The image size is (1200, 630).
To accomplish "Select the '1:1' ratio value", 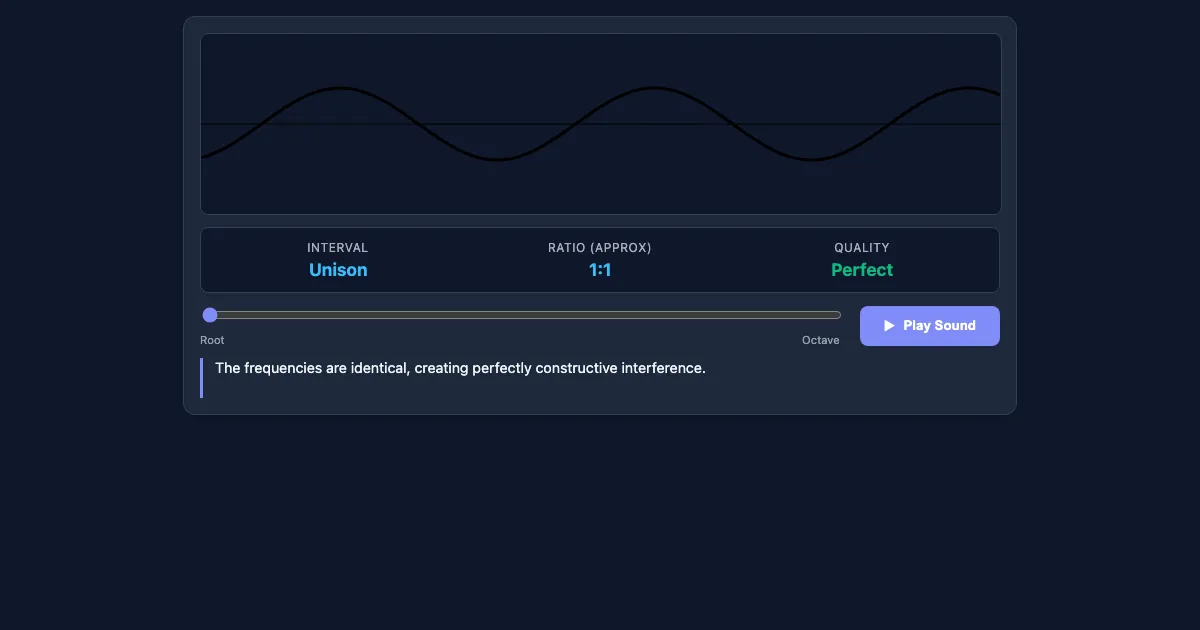I will pyautogui.click(x=600, y=270).
